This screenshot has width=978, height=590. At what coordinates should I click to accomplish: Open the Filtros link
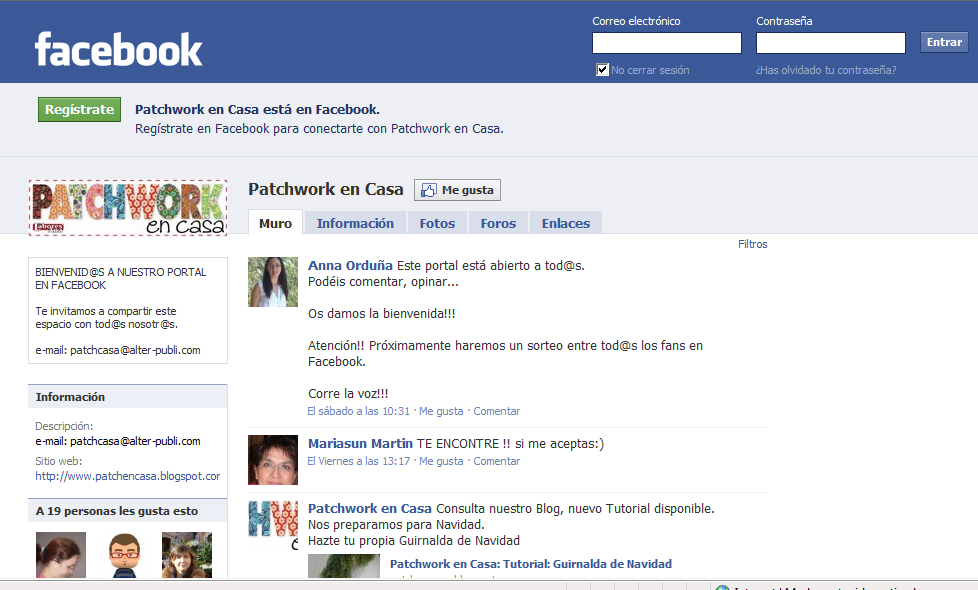pos(752,244)
